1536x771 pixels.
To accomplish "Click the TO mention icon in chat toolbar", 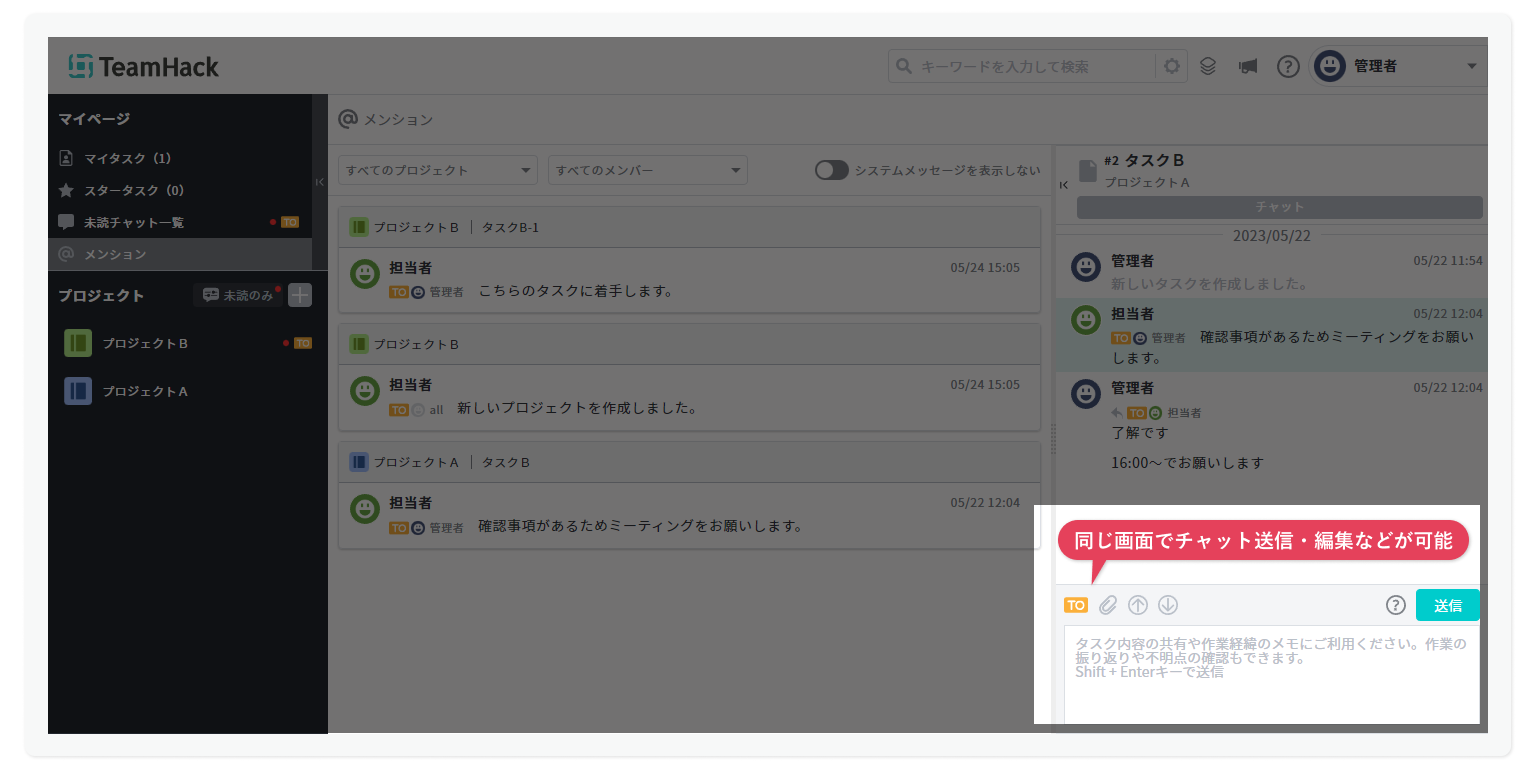I will [x=1076, y=605].
